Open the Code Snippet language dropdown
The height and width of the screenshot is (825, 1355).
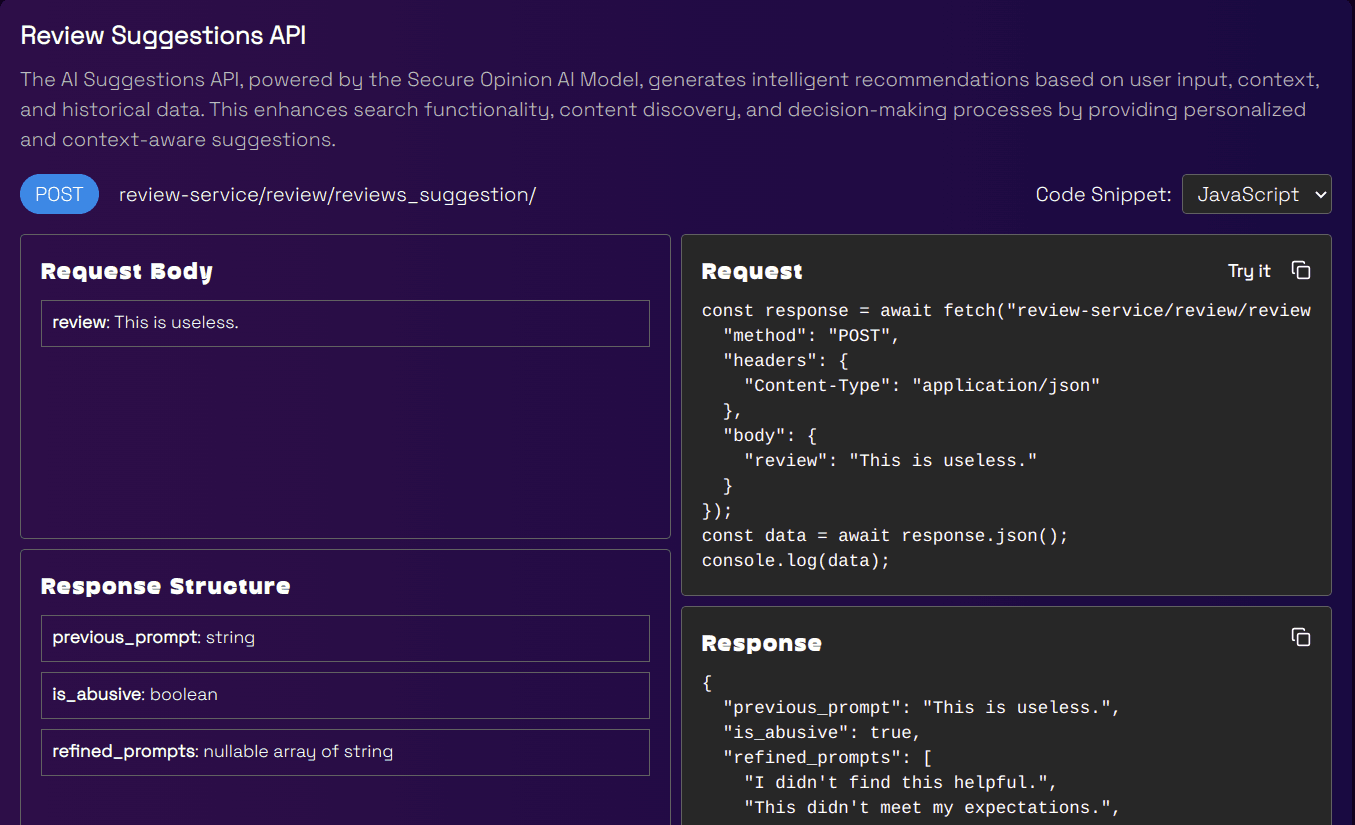coord(1257,194)
